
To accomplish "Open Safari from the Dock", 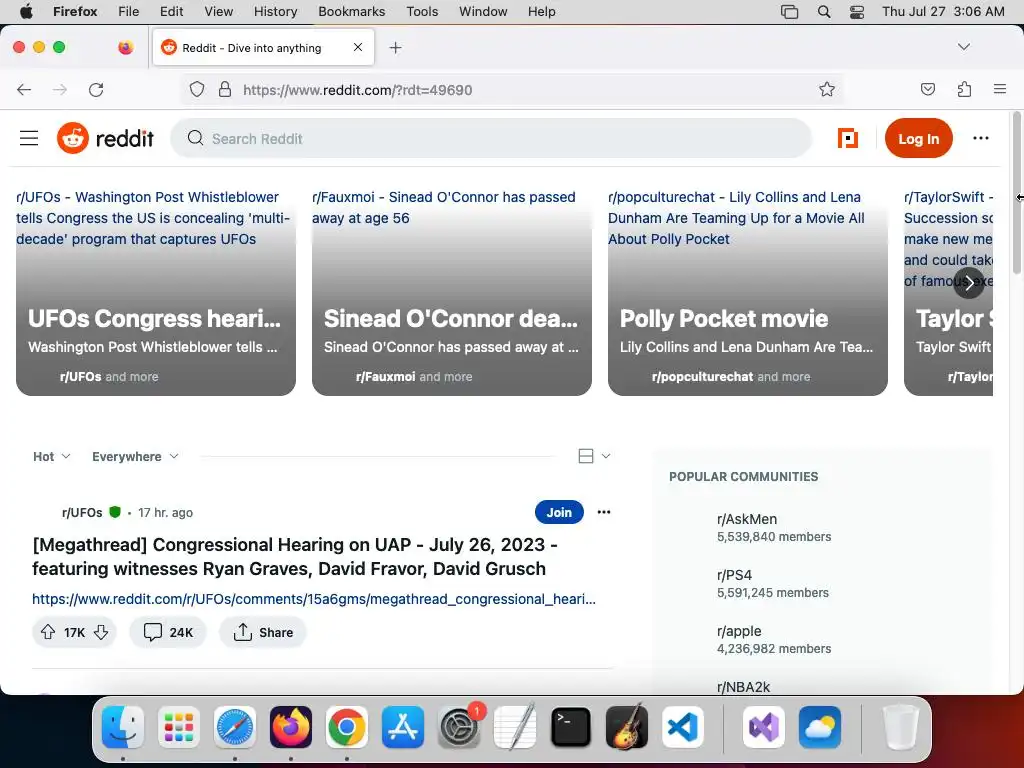I will click(235, 727).
